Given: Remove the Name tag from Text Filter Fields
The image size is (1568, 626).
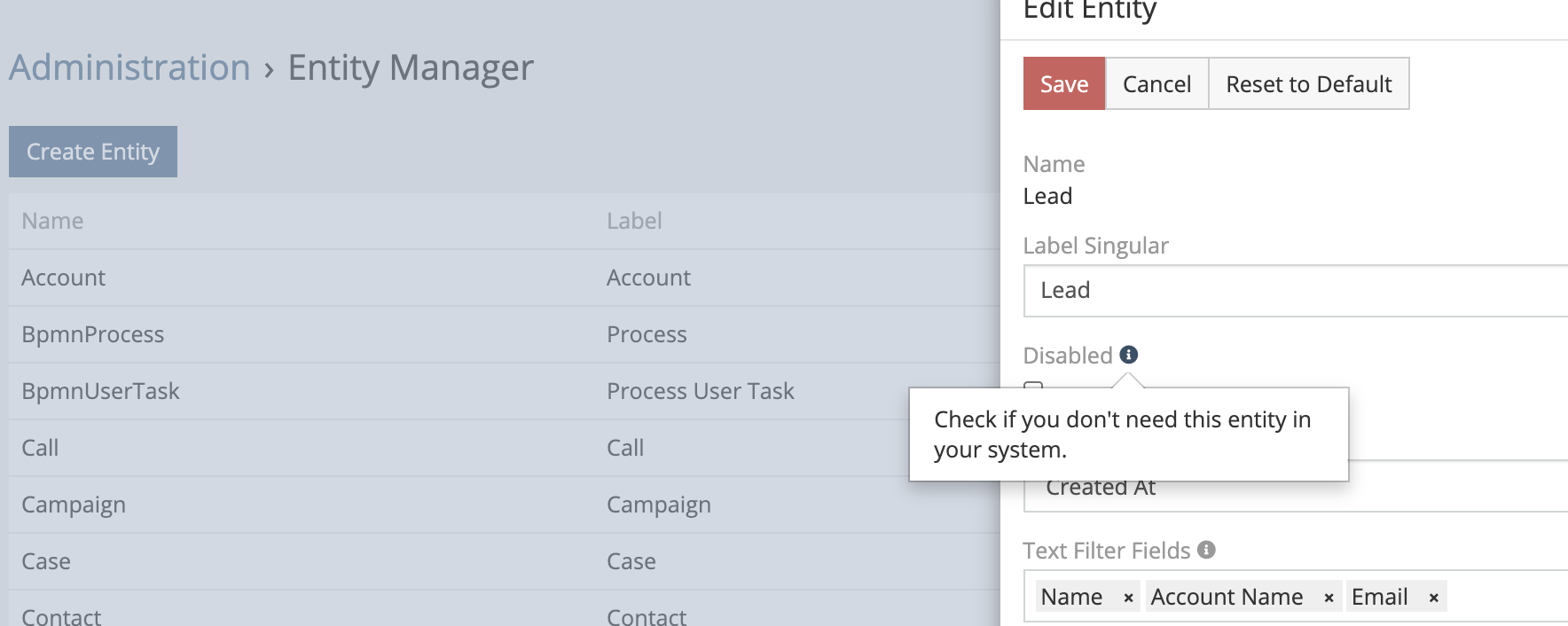Looking at the screenshot, I should click(x=1128, y=599).
